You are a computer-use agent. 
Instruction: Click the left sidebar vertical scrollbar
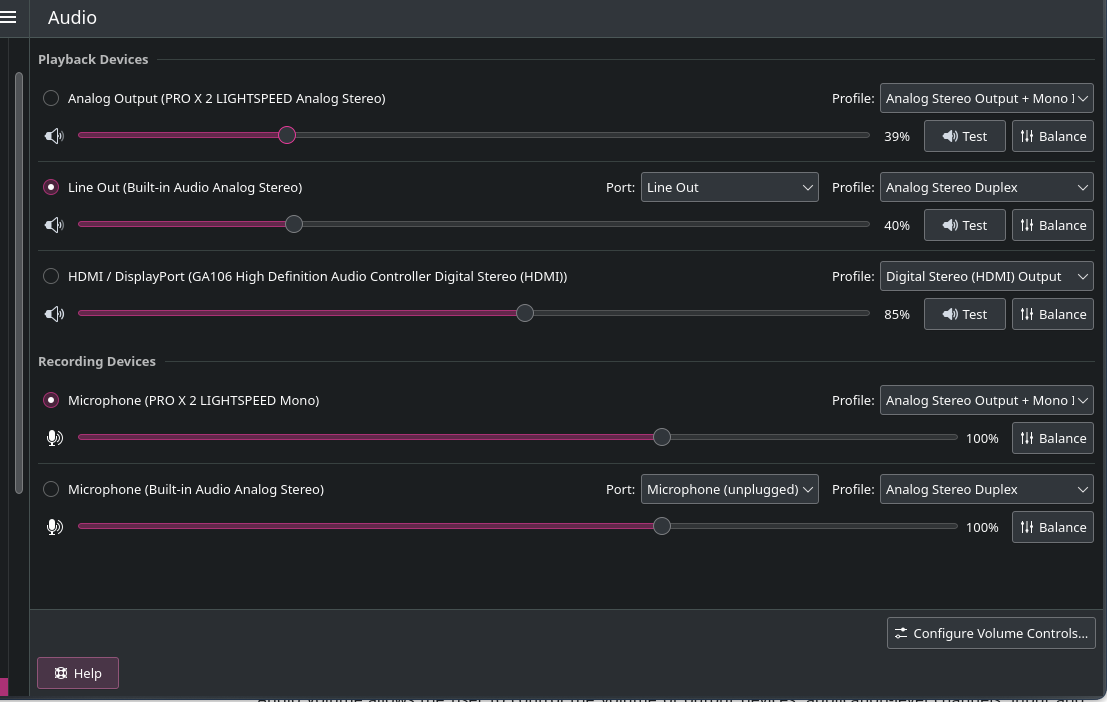(x=19, y=280)
